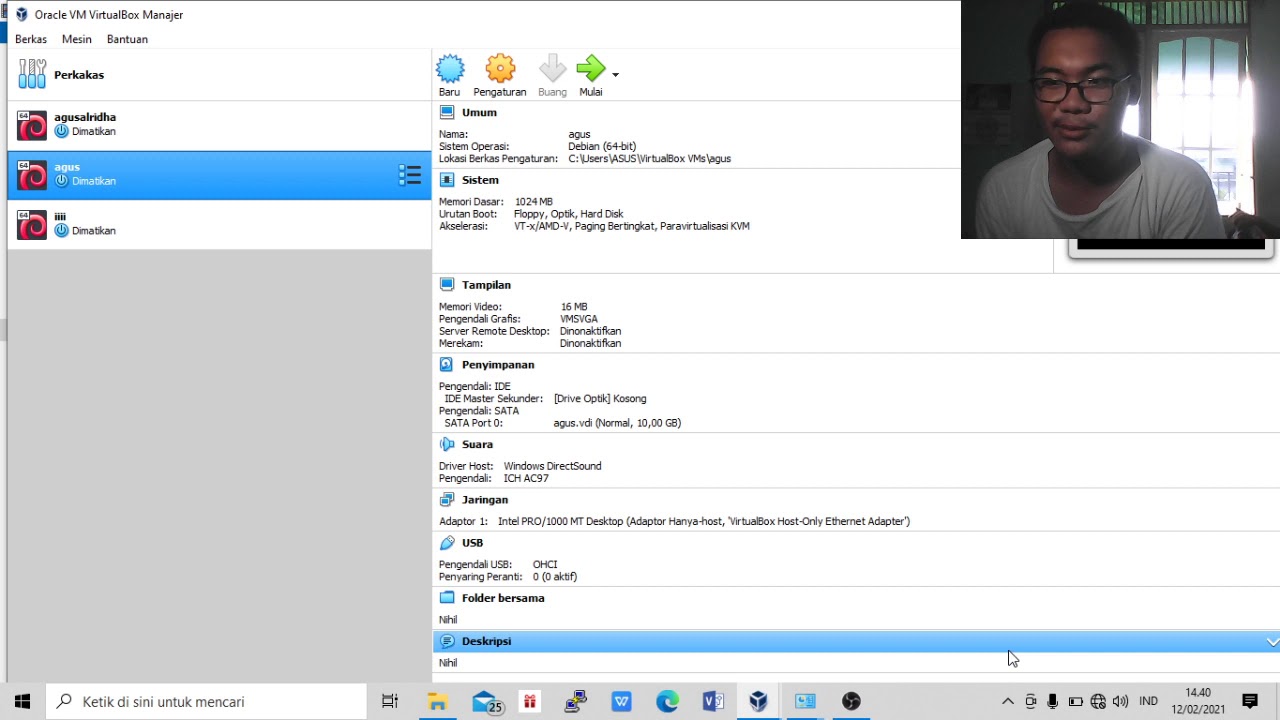Open the OBS Studio taskbar icon

tap(851, 701)
